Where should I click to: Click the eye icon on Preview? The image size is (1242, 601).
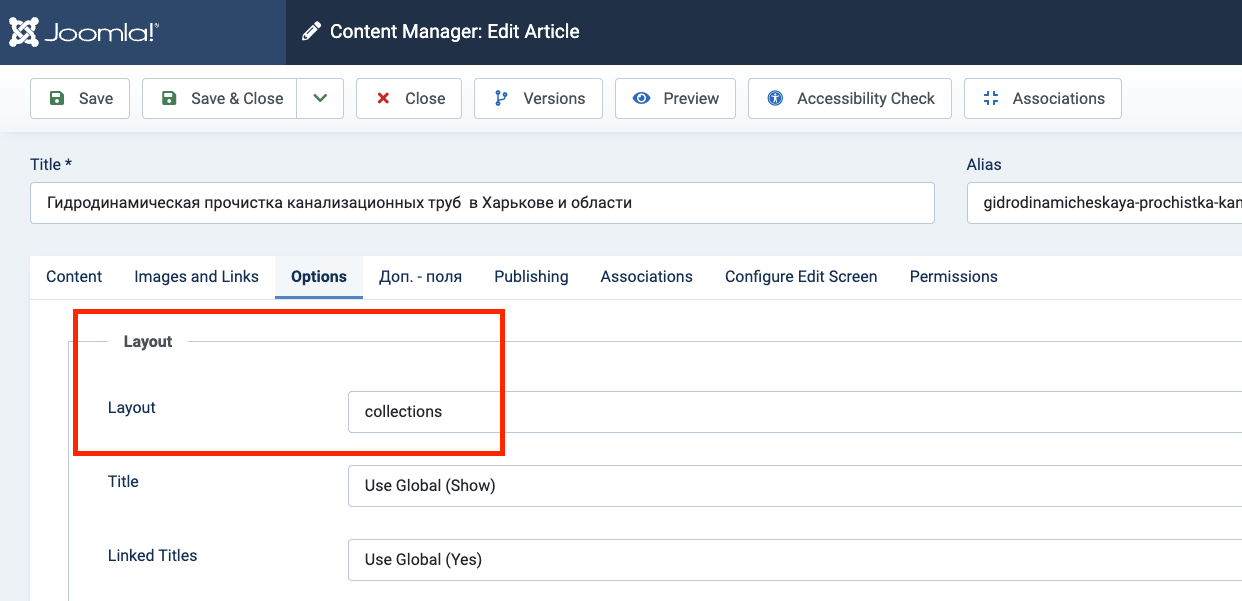(x=642, y=98)
